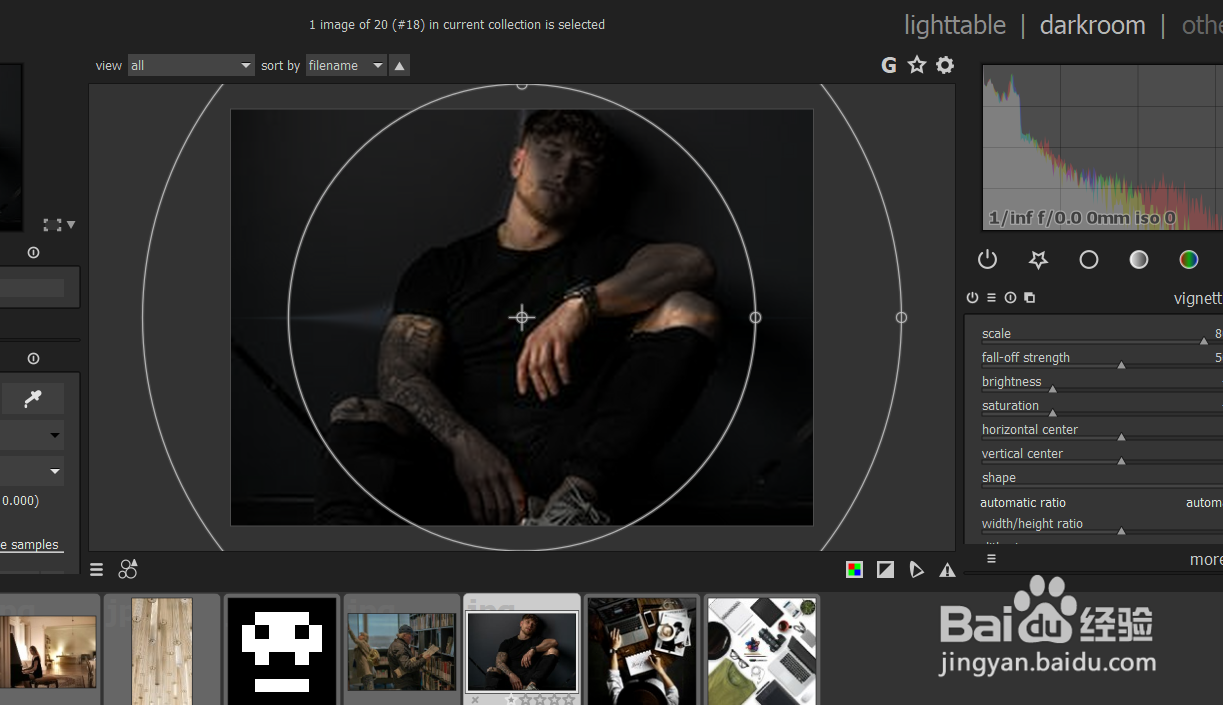
Task: Select the darkroom view tab
Action: (x=1092, y=25)
